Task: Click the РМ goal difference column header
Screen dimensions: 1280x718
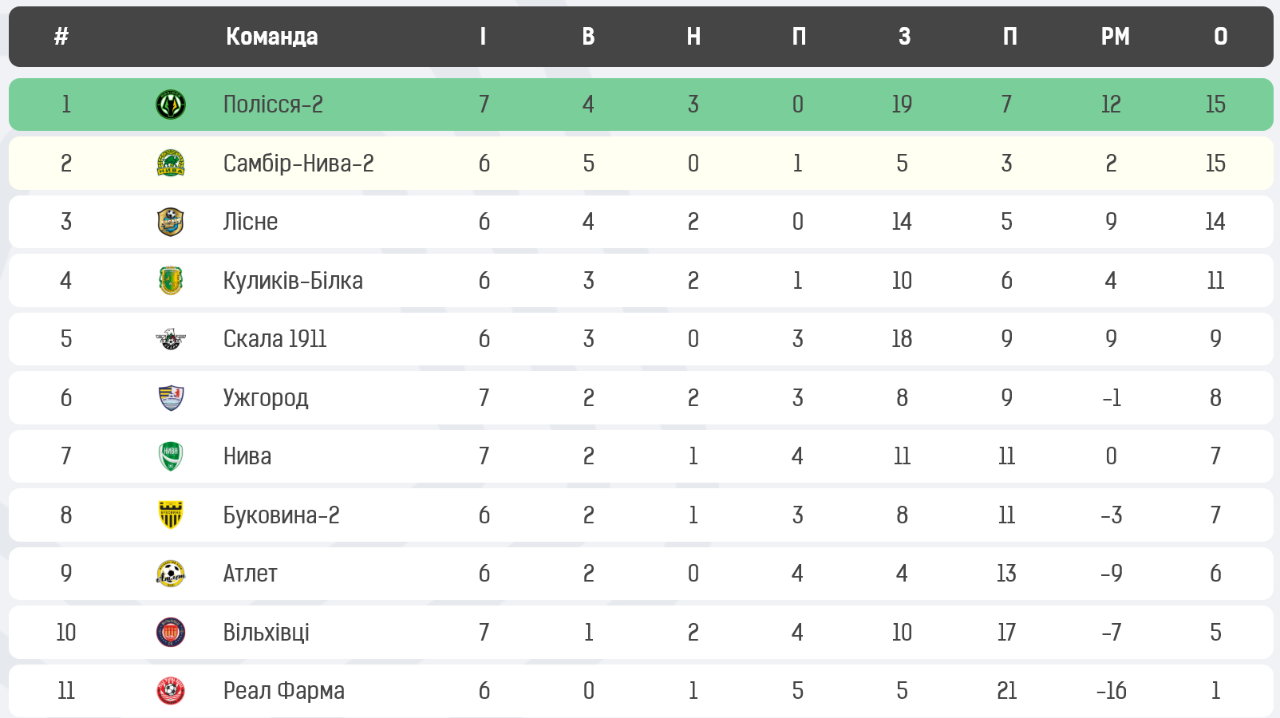Action: [x=1115, y=37]
